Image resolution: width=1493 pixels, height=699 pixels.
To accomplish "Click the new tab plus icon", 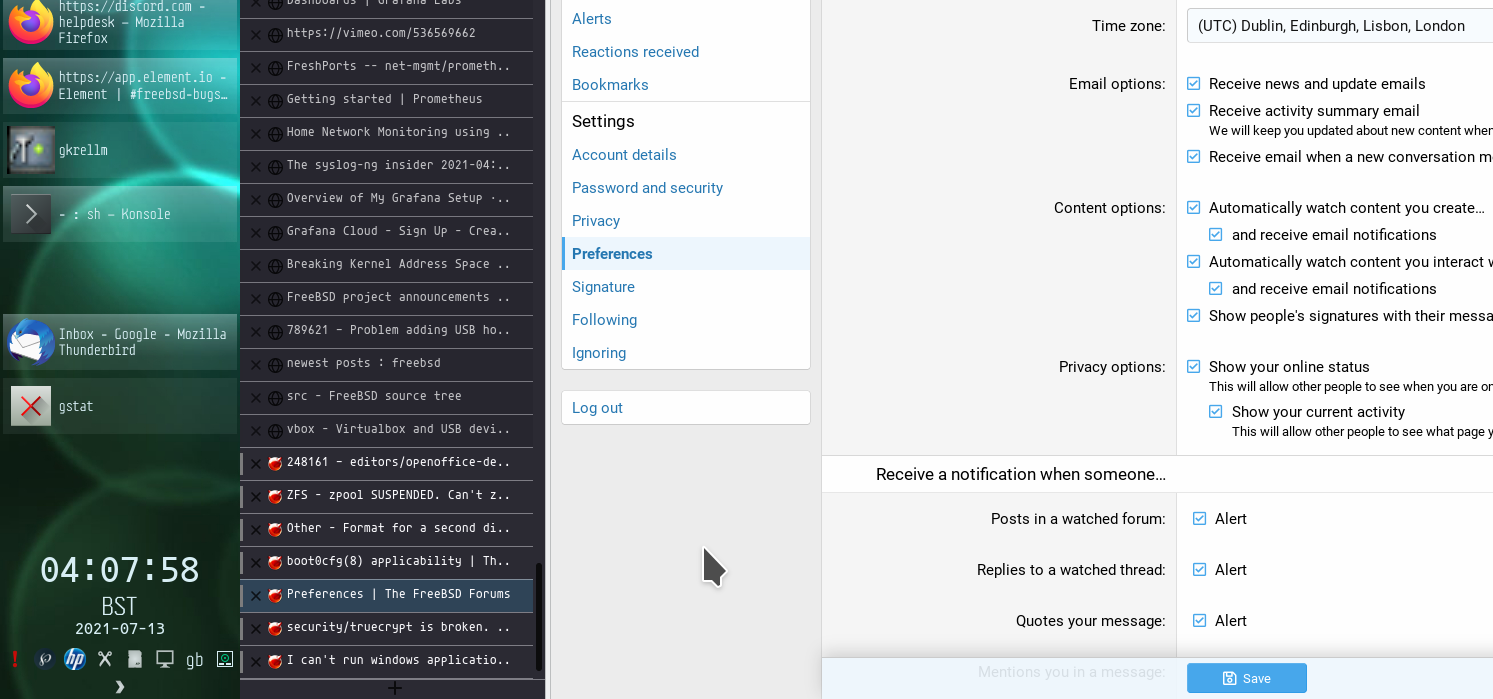I will tap(394, 688).
